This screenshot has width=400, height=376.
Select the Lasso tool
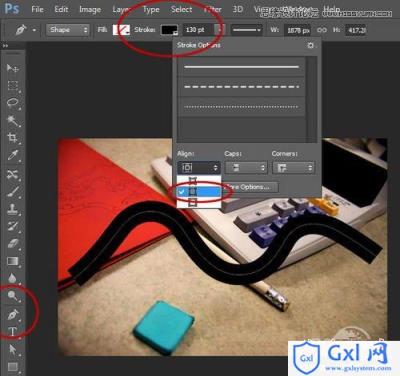pyautogui.click(x=13, y=103)
